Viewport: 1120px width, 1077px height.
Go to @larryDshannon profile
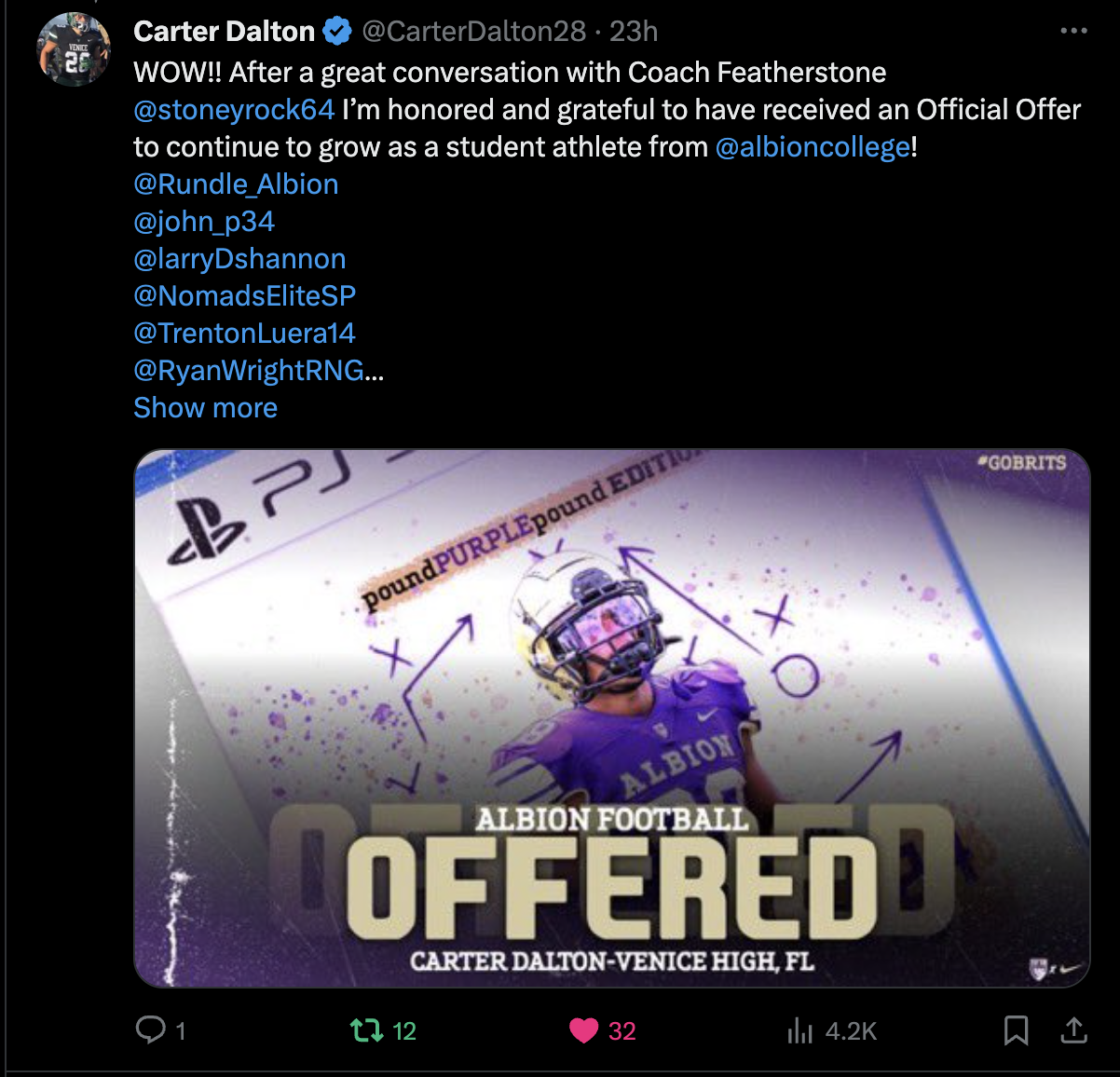[x=239, y=259]
